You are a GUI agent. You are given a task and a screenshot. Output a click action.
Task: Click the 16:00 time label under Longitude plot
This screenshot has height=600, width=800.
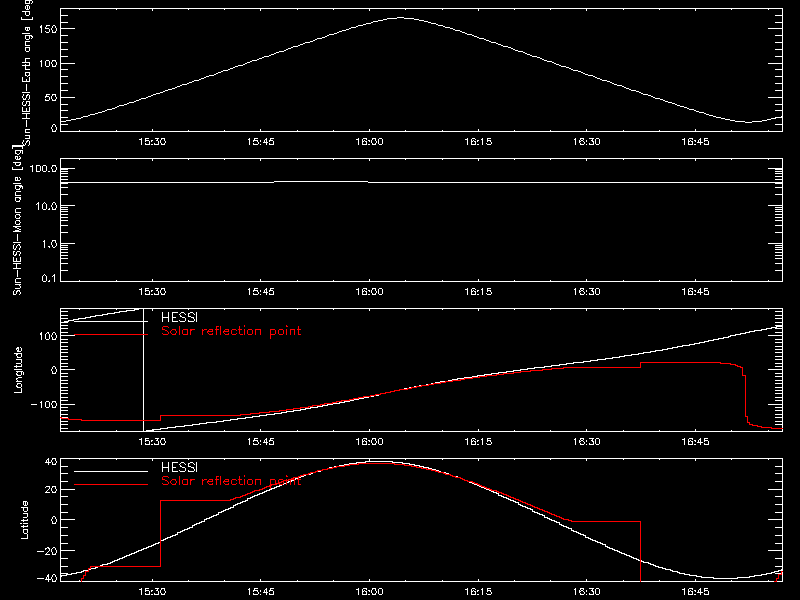369,442
